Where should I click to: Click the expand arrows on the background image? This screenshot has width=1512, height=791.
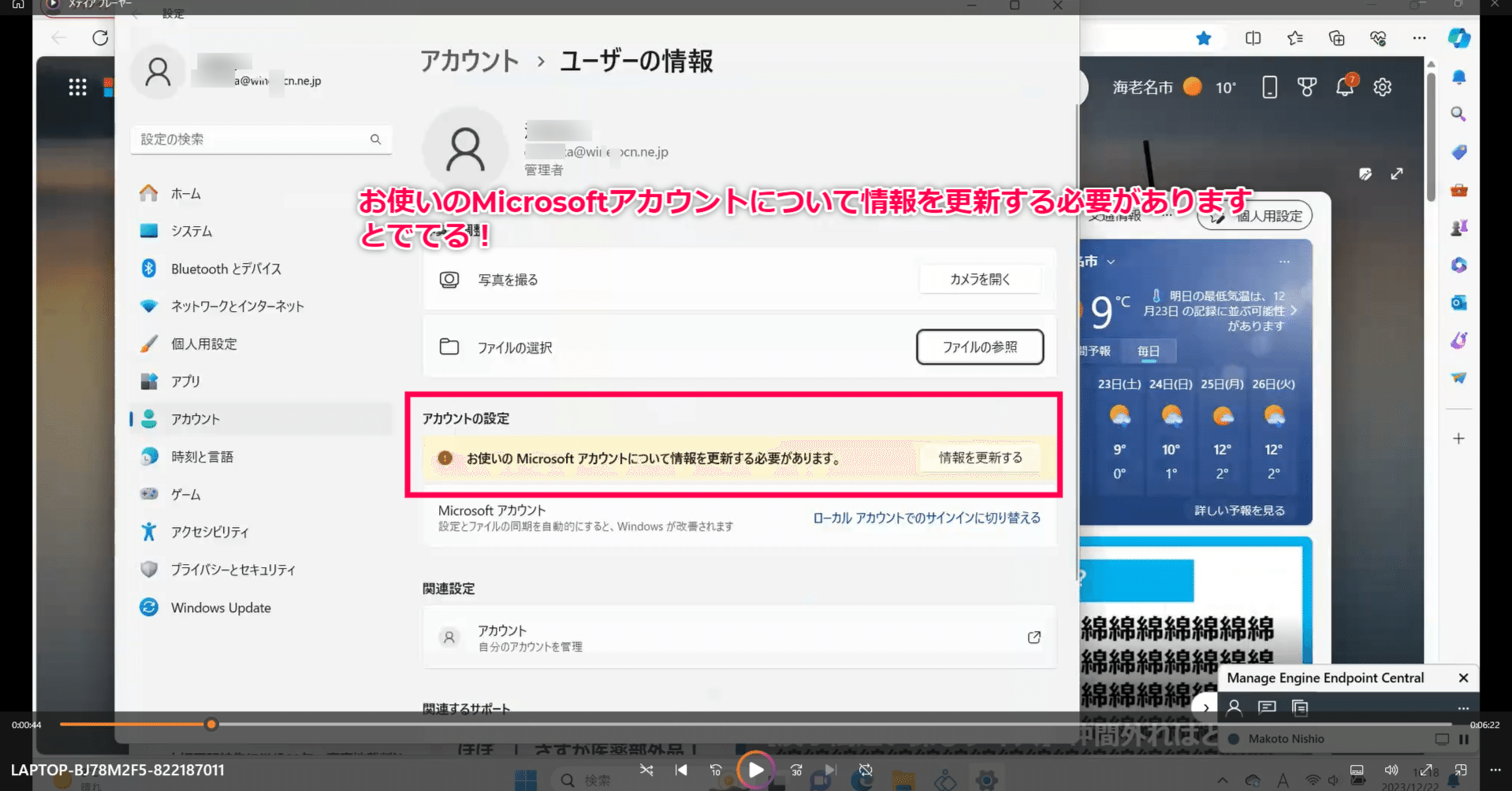coord(1397,173)
